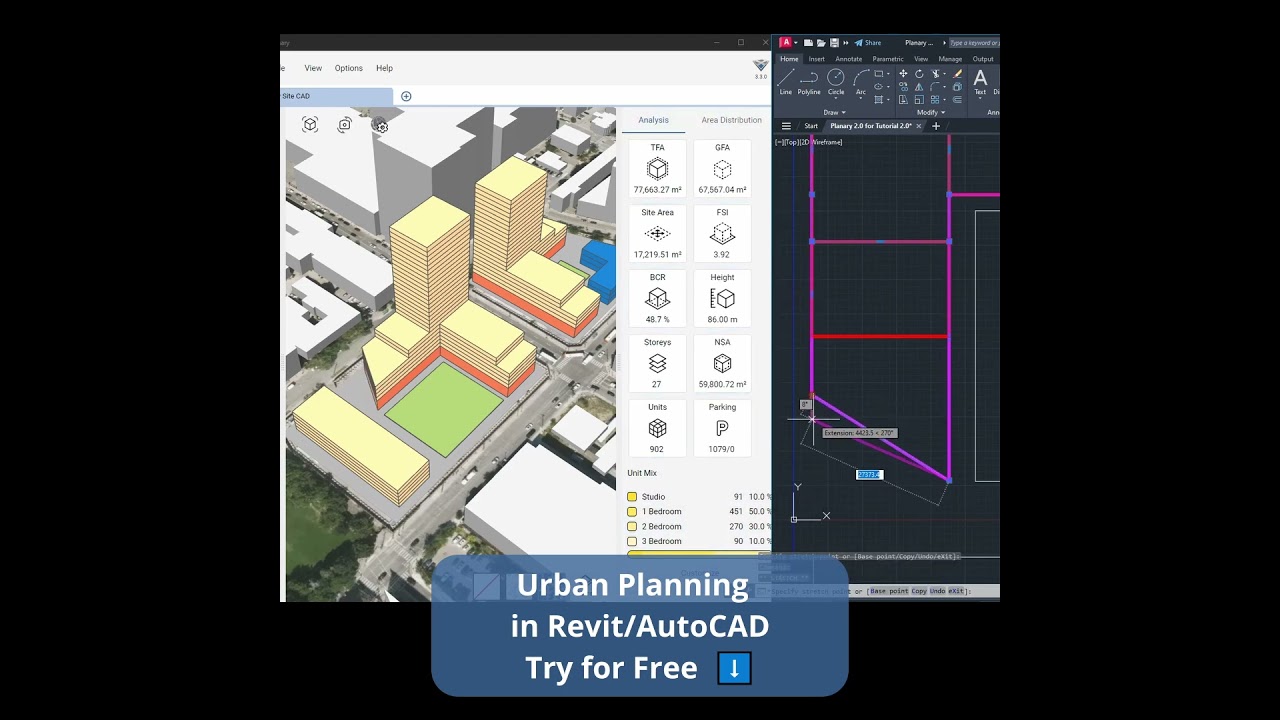Viewport: 1280px width, 720px height.
Task: Click the 3 Bedroom color swatch
Action: coord(632,541)
